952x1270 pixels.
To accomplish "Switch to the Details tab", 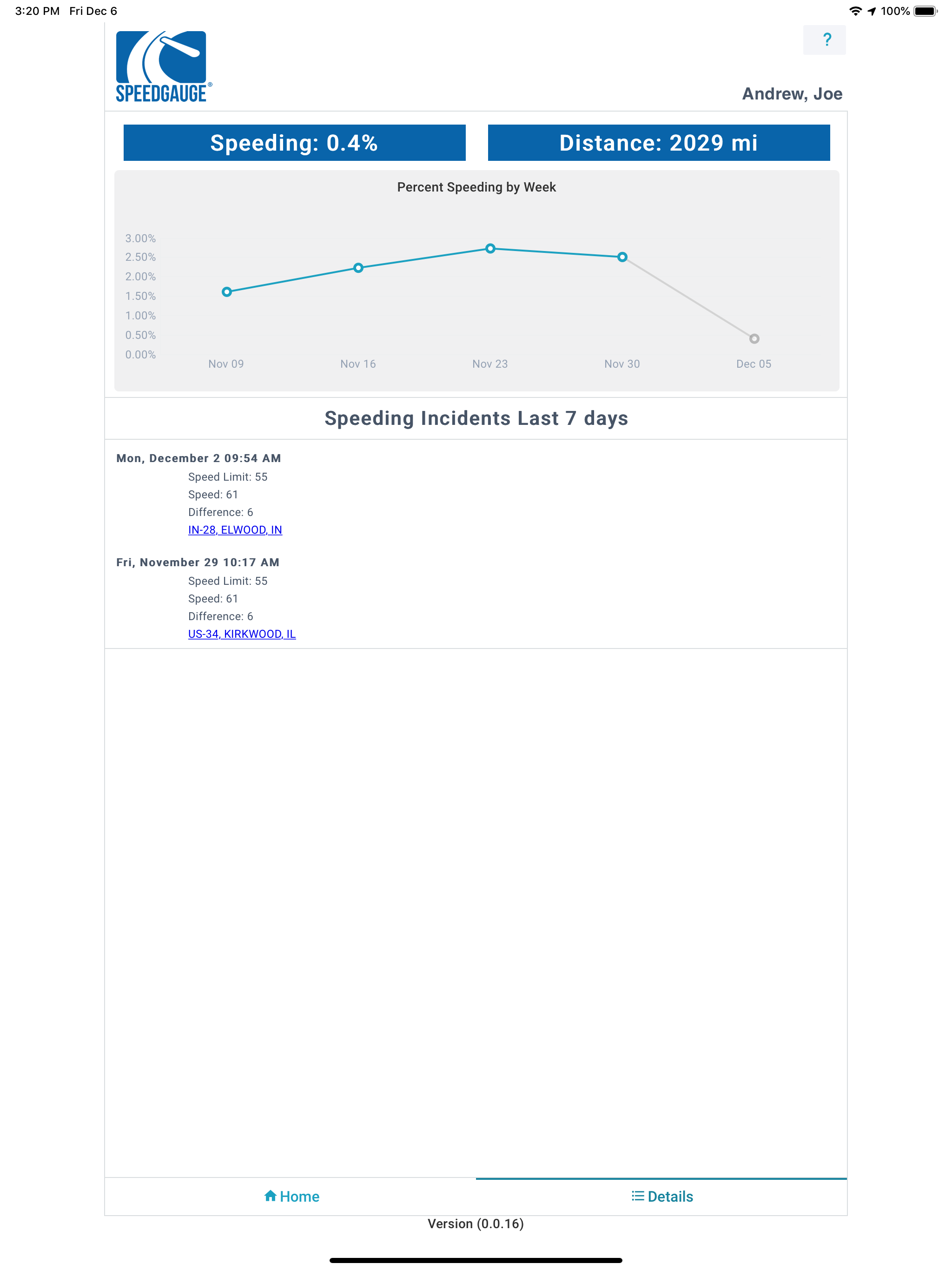I will [661, 1197].
